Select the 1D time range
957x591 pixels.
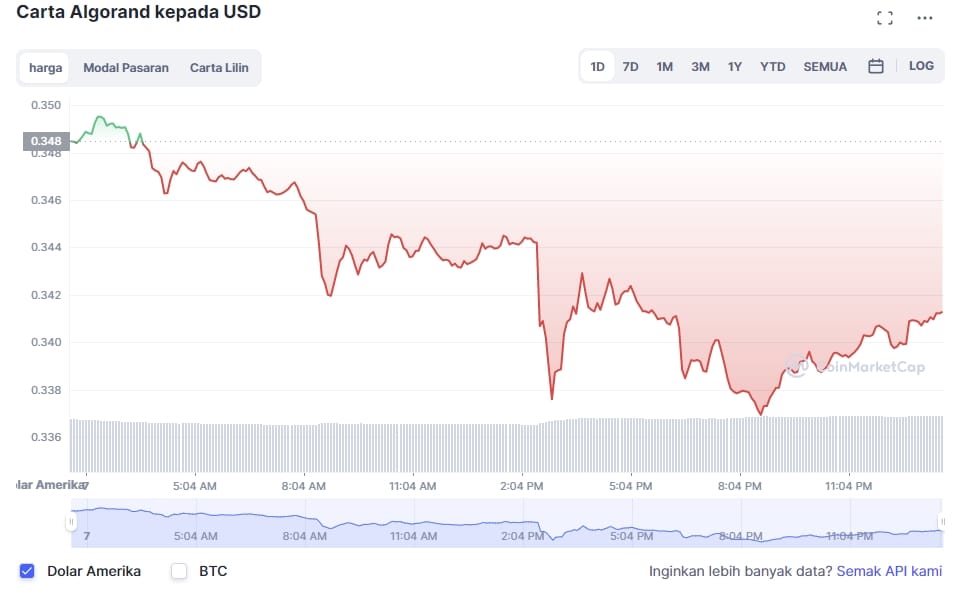click(597, 67)
